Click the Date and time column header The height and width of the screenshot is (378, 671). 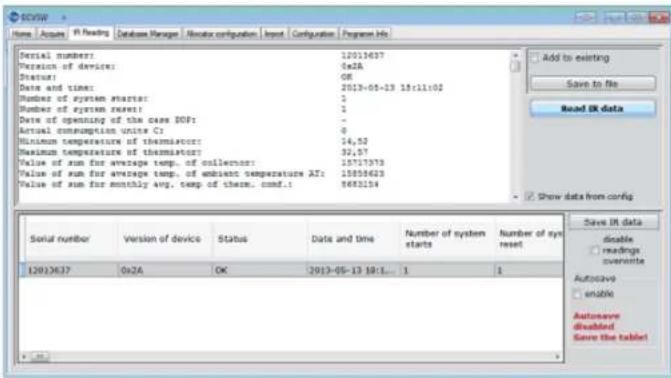coord(353,239)
